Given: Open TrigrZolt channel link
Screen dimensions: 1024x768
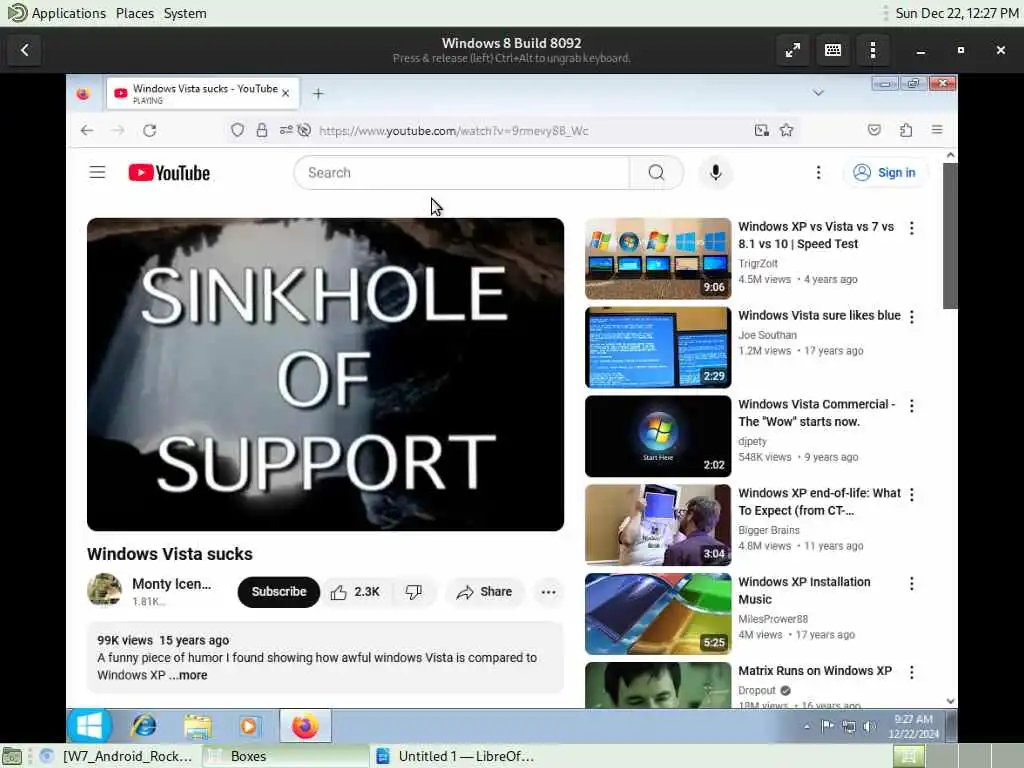Looking at the screenshot, I should point(758,263).
